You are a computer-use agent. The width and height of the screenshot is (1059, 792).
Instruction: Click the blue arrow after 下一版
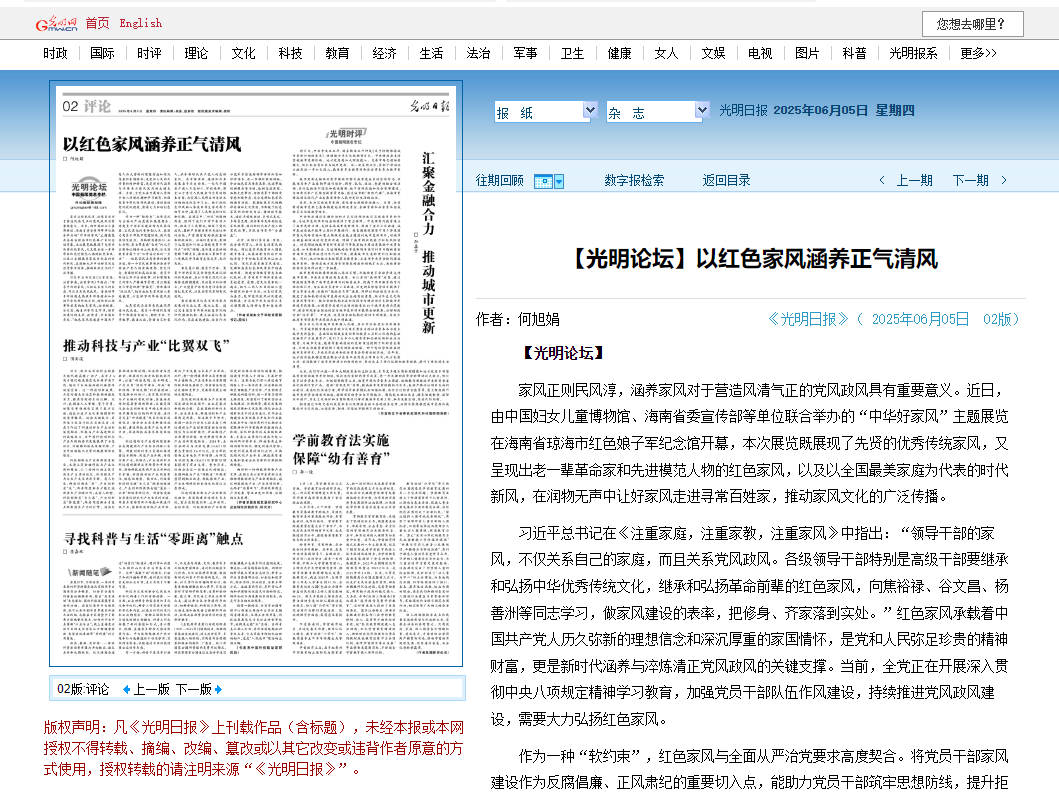[x=218, y=689]
